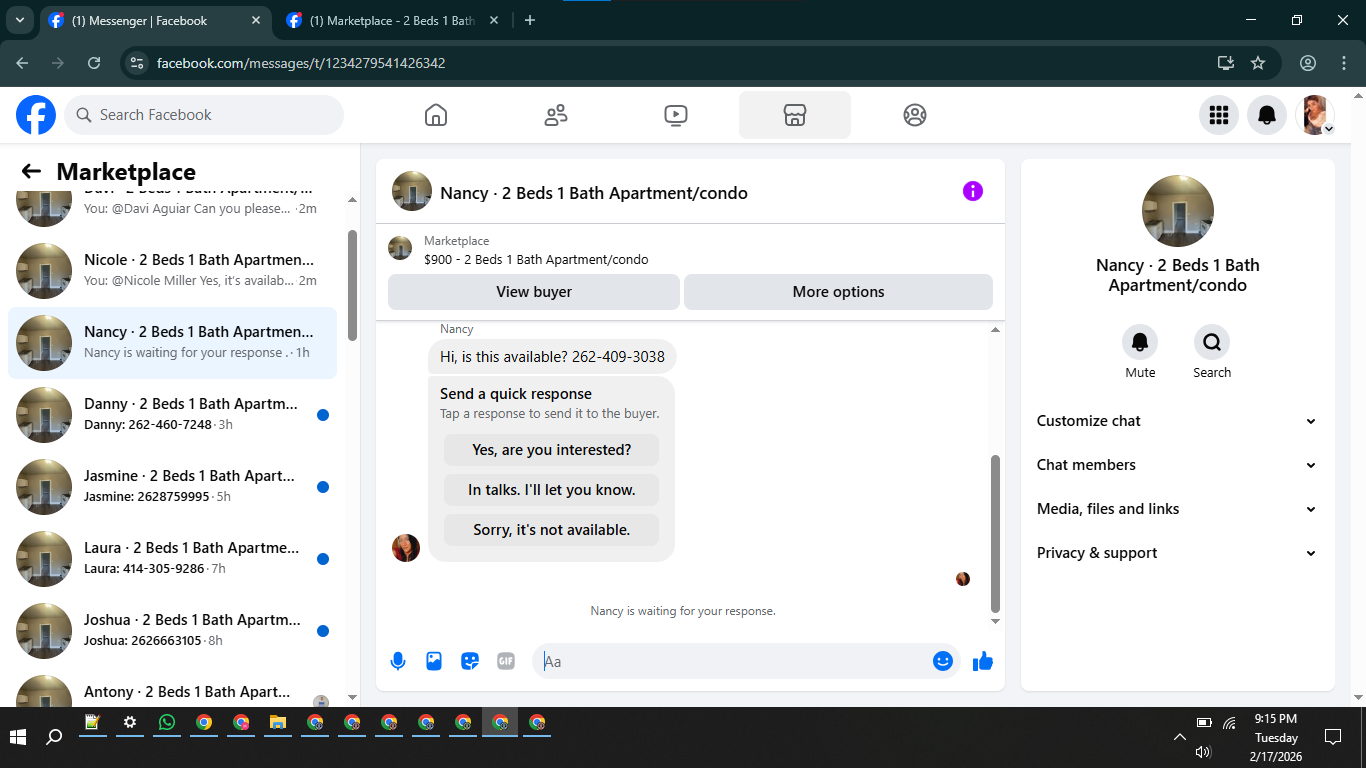The height and width of the screenshot is (768, 1366).
Task: Open the account profile picture menu
Action: (1315, 115)
